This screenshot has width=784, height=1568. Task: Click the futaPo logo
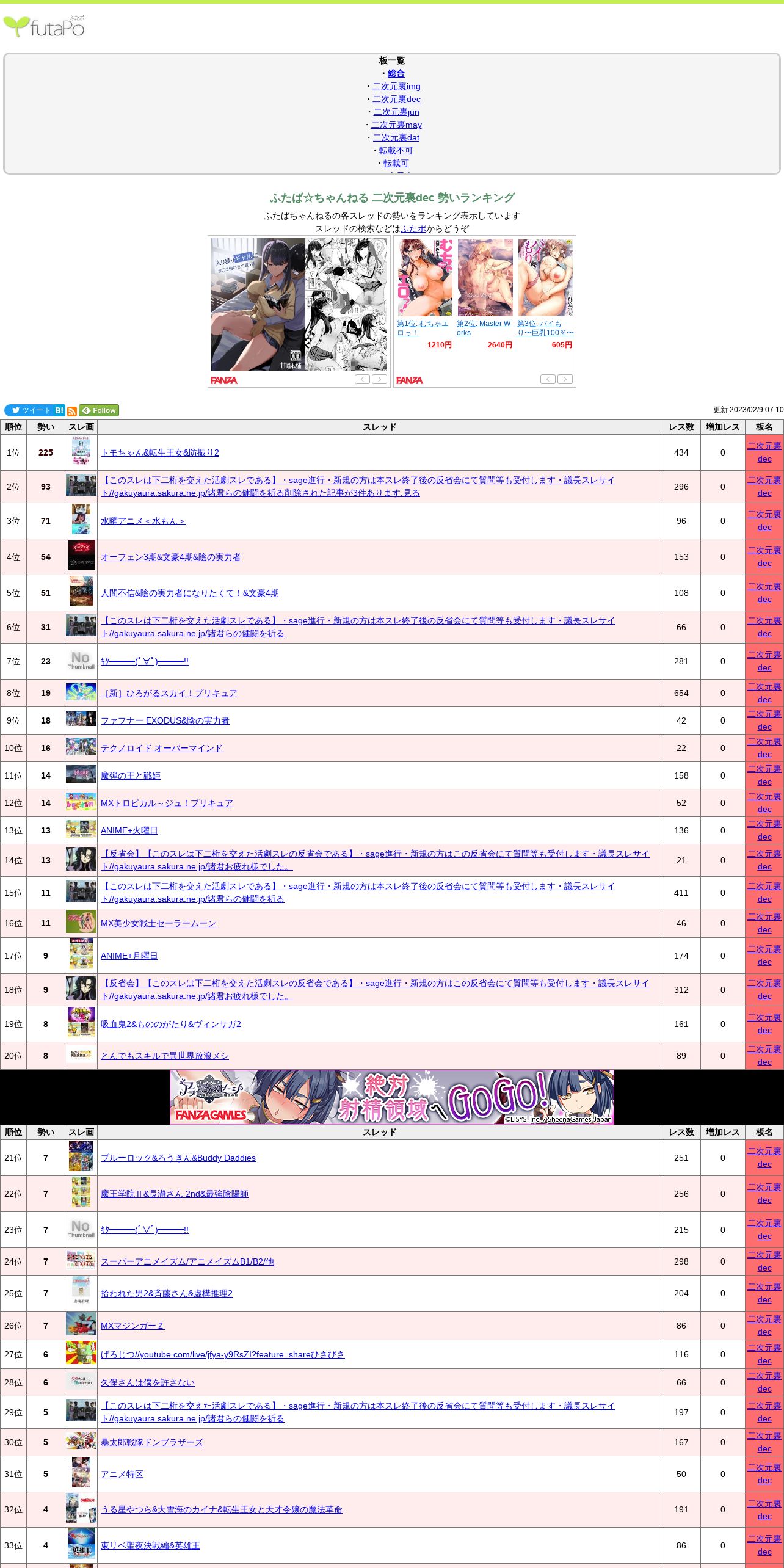click(44, 27)
